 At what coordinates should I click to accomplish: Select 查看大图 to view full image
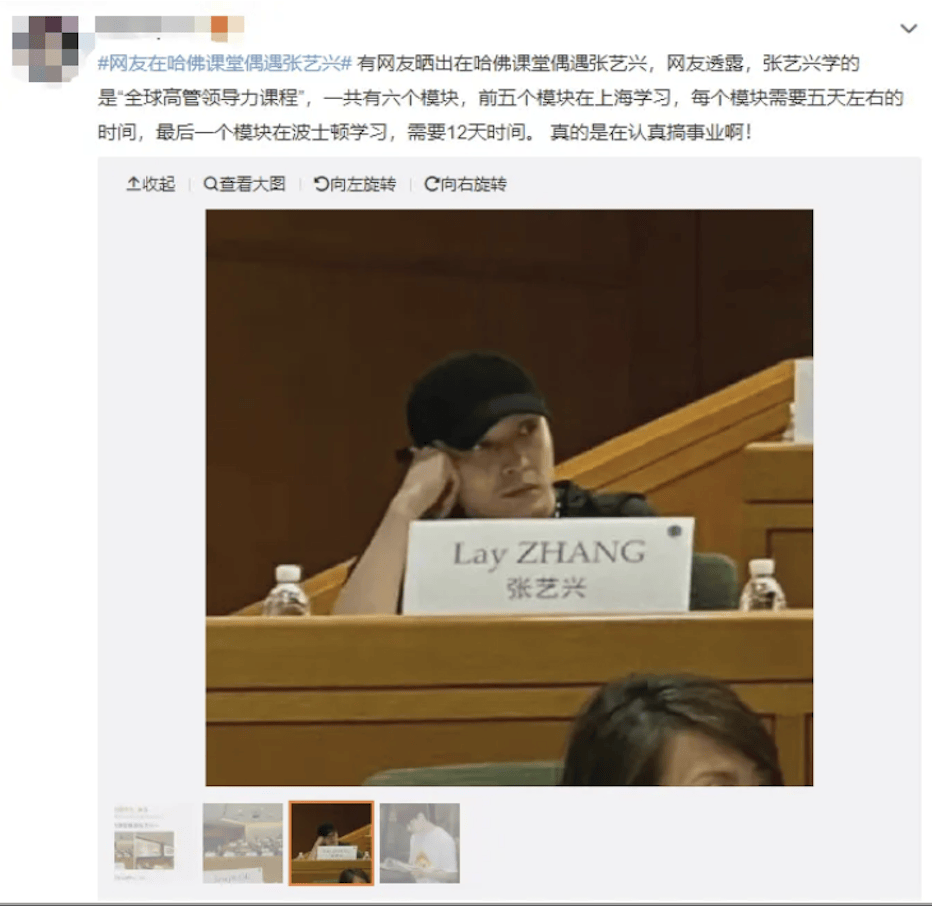(x=244, y=184)
